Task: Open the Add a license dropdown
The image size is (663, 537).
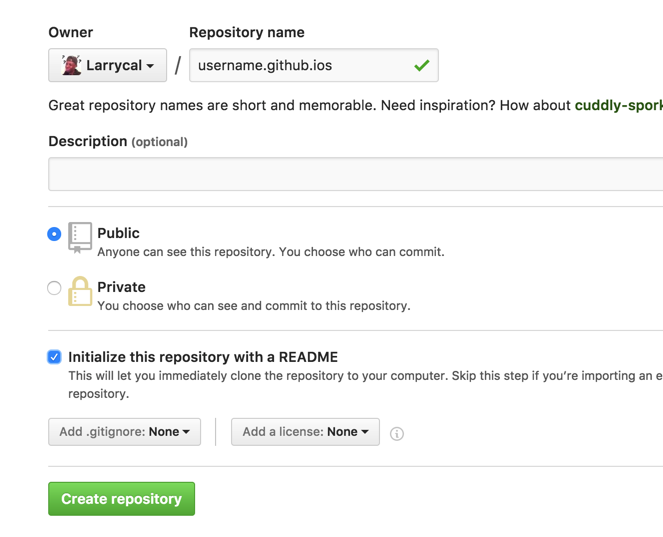Action: tap(305, 432)
